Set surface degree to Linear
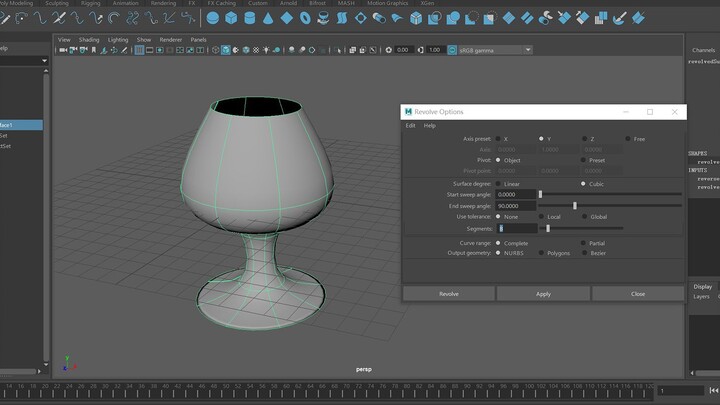 [x=498, y=184]
